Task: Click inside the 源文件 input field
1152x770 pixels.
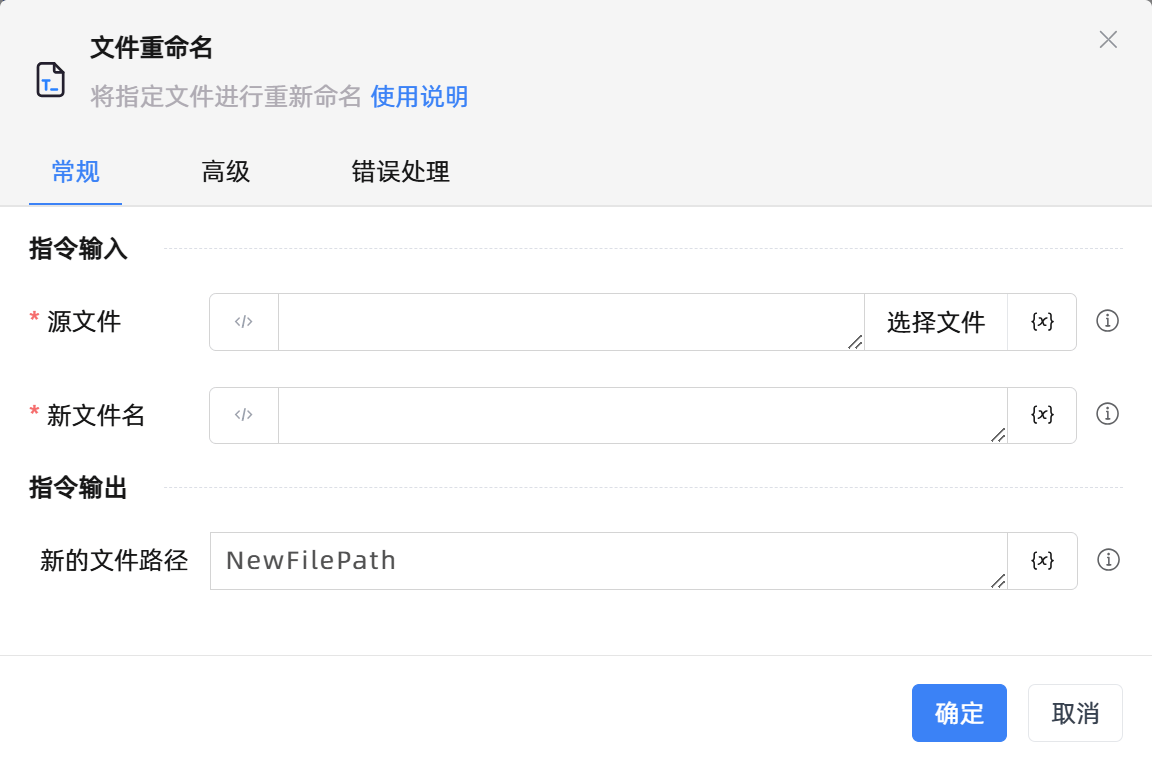Action: point(570,321)
